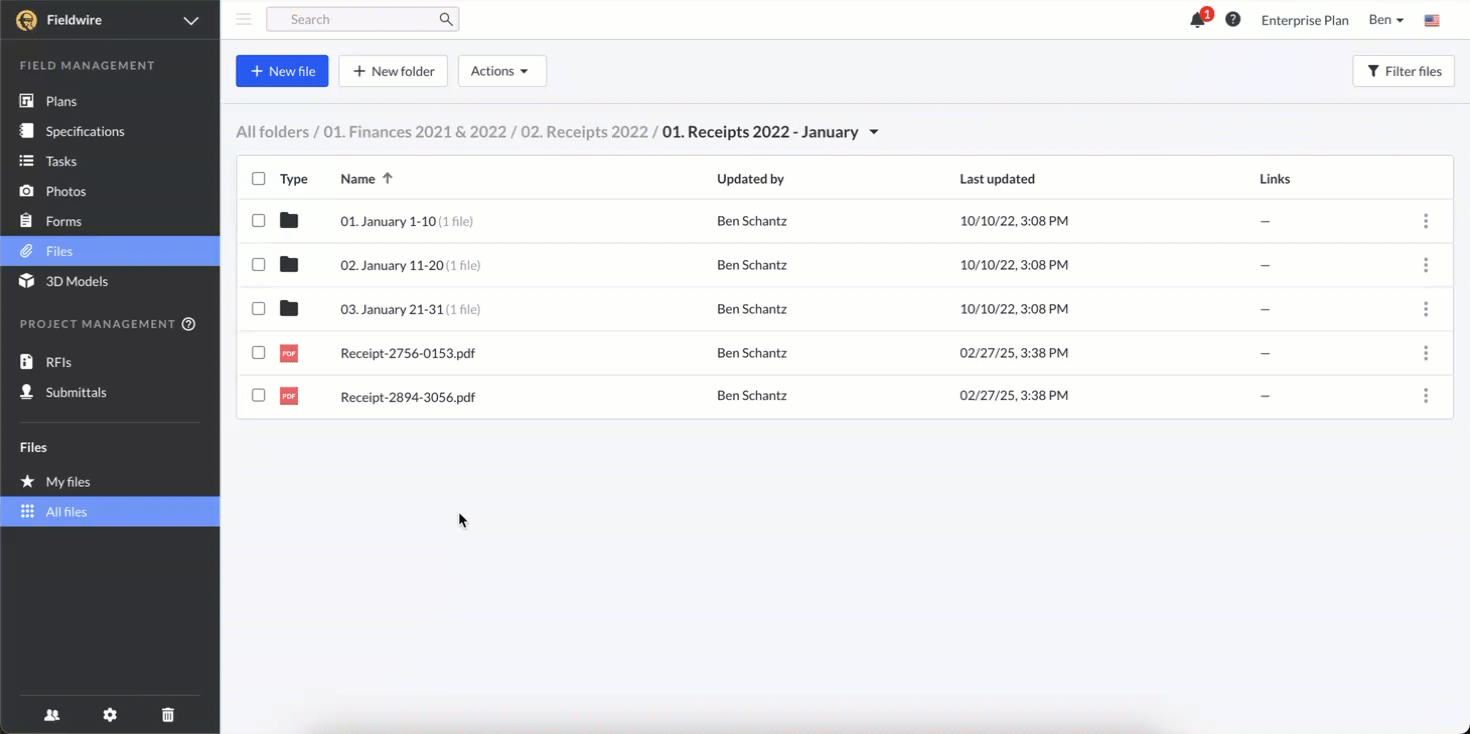Screen dimensions: 1470x734
Task: Click the hamburger menu icon beside search
Action: pos(244,19)
